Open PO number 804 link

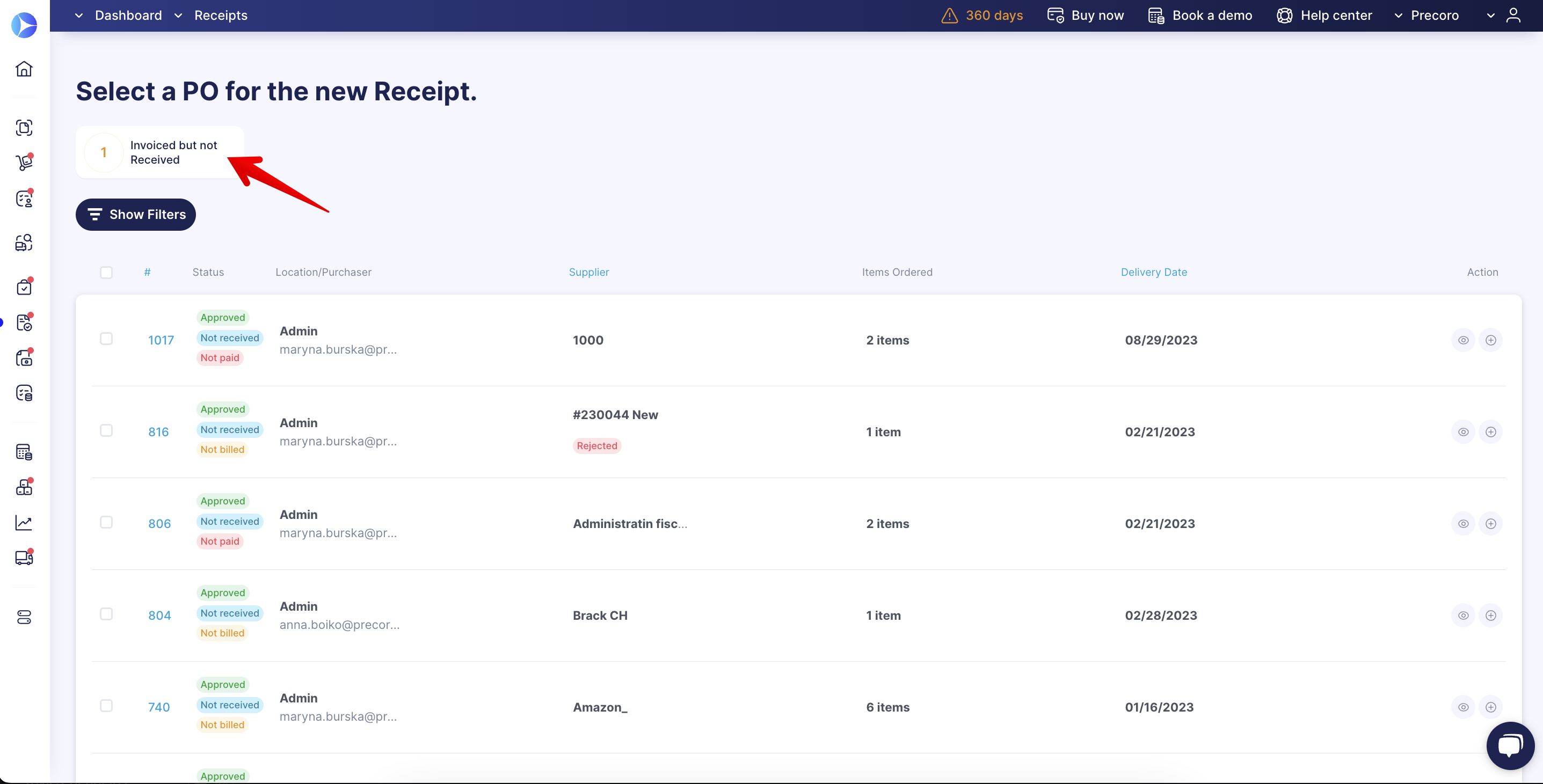tap(159, 615)
